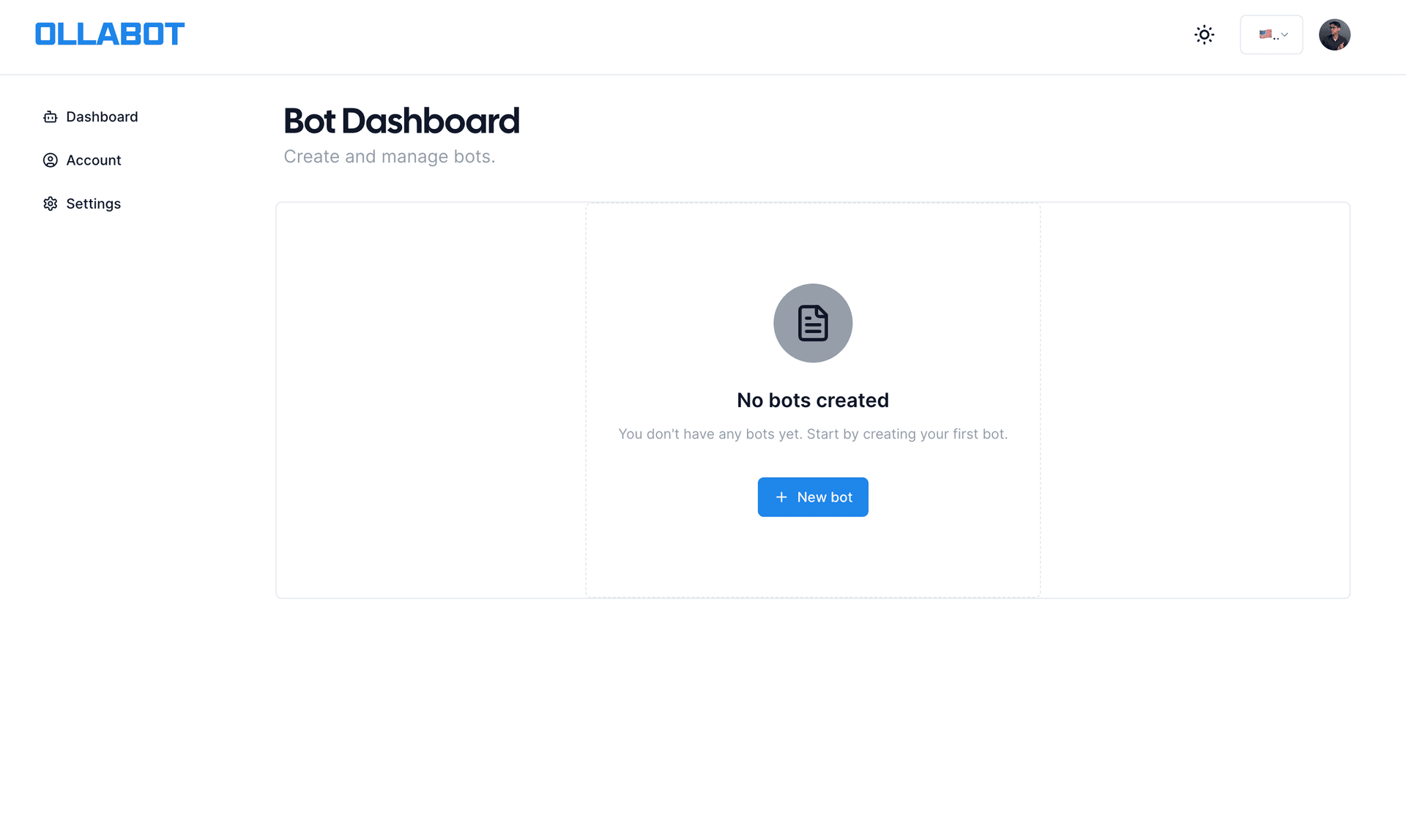Viewport: 1406px width, 840px height.
Task: Click the light/dark mode toggle icon
Action: (x=1205, y=34)
